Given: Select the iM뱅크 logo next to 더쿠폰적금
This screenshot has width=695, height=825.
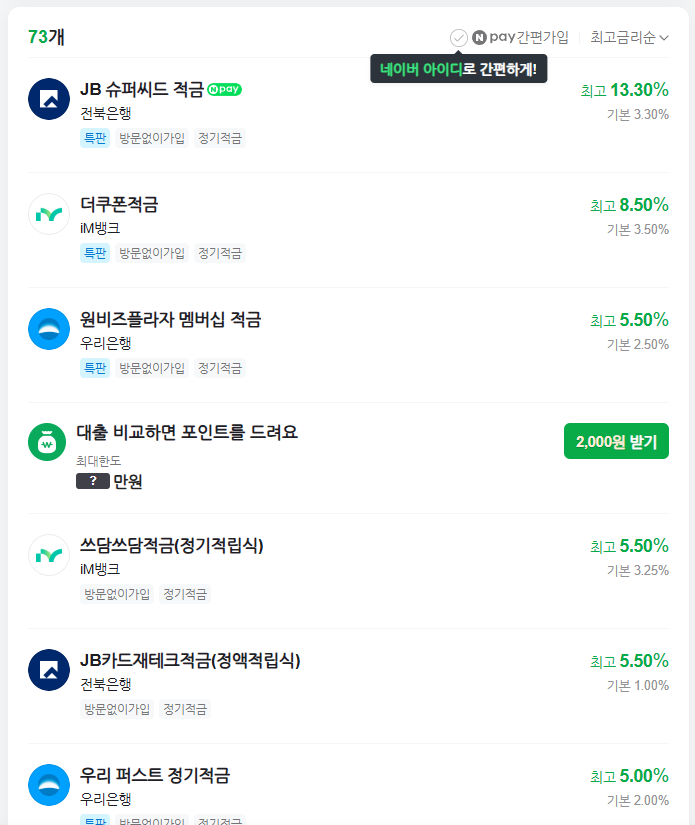Looking at the screenshot, I should (x=48, y=214).
